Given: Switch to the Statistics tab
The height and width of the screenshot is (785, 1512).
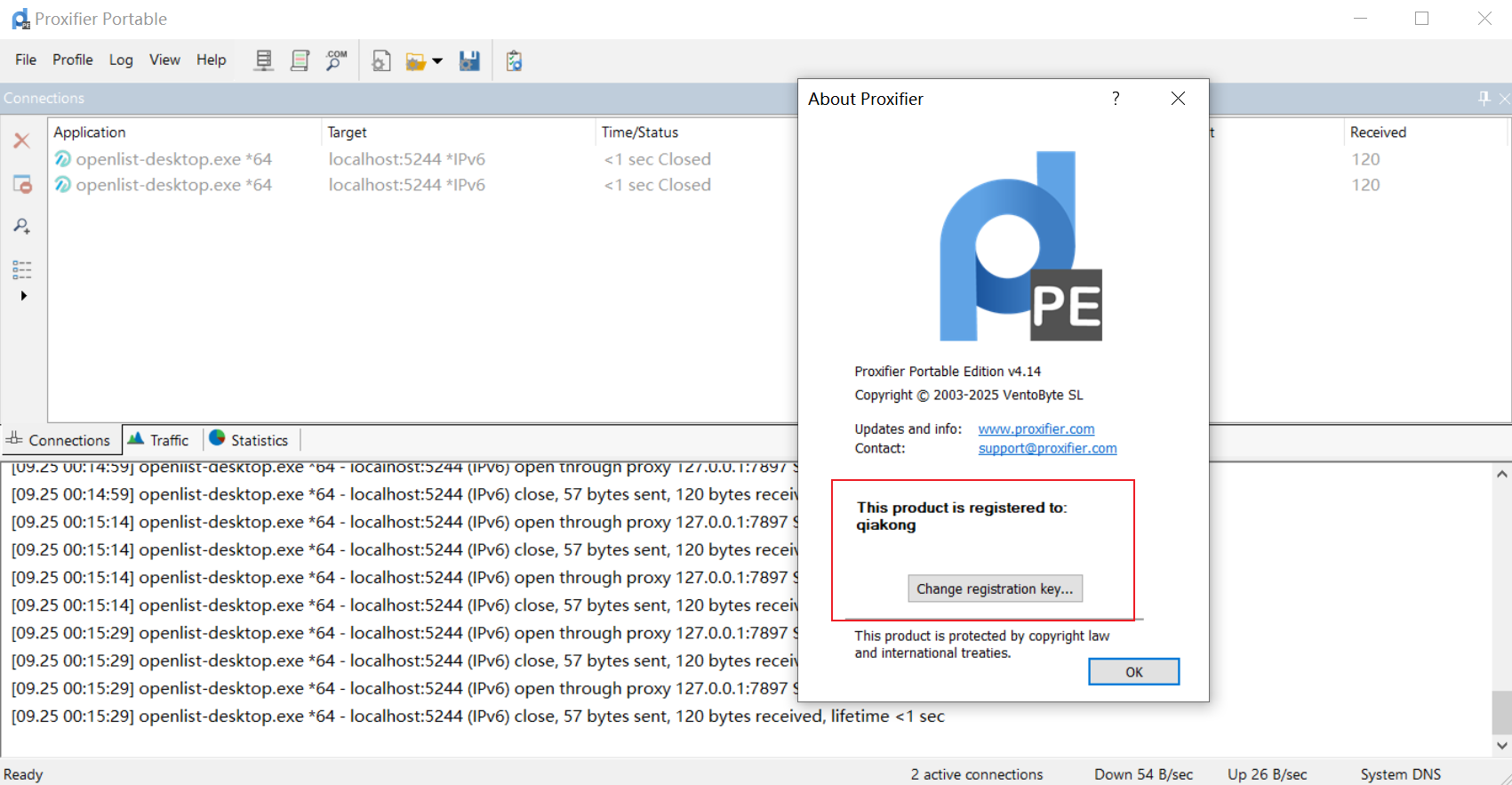Looking at the screenshot, I should coord(250,440).
